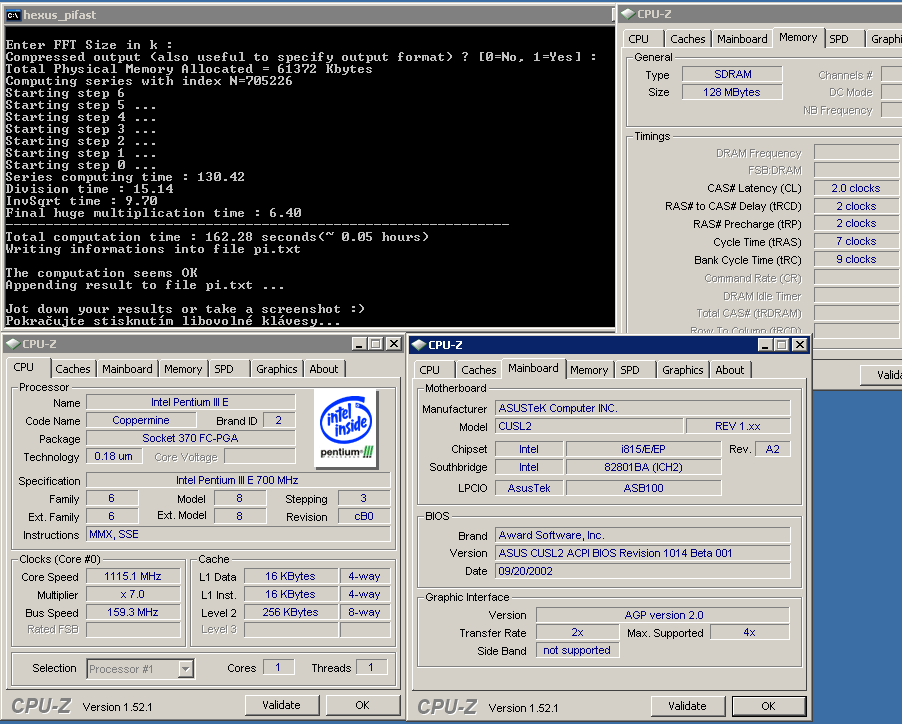Close the CPU-Z window showing Mainboard info
Viewport: 902px width, 724px height.
[x=799, y=345]
